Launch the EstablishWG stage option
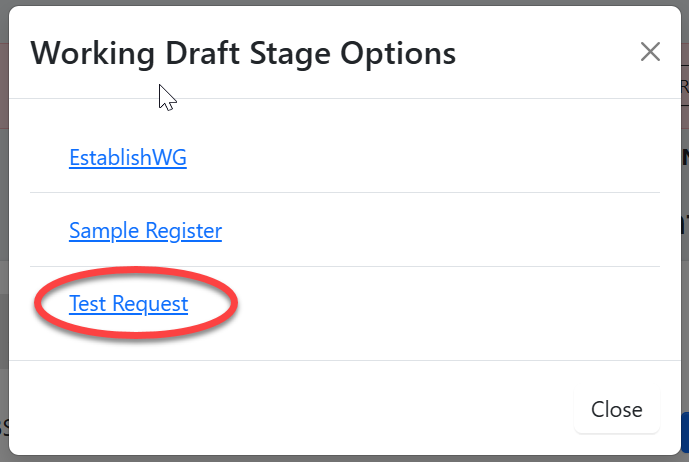 [x=128, y=157]
